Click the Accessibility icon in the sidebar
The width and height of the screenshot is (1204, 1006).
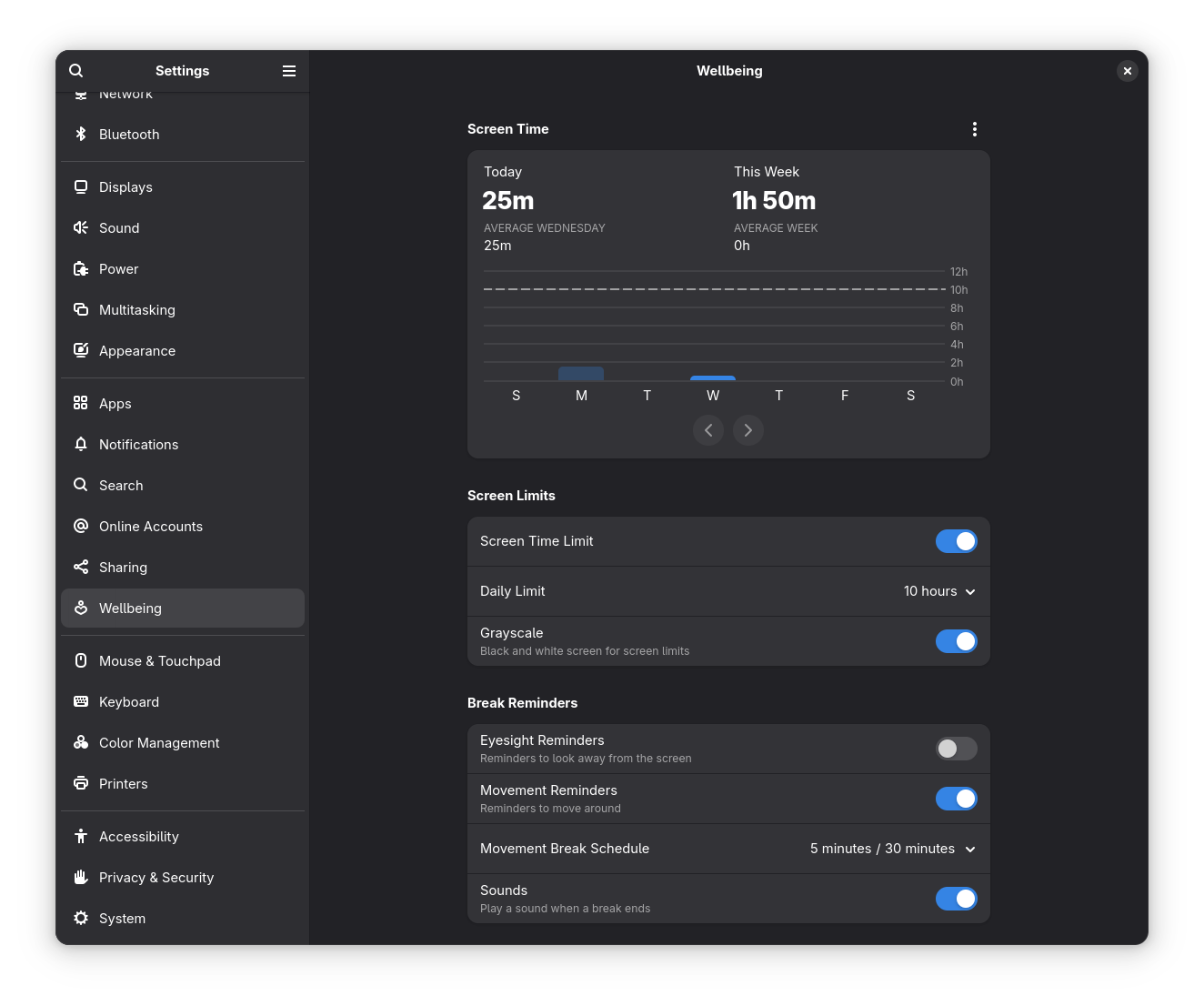pos(81,836)
